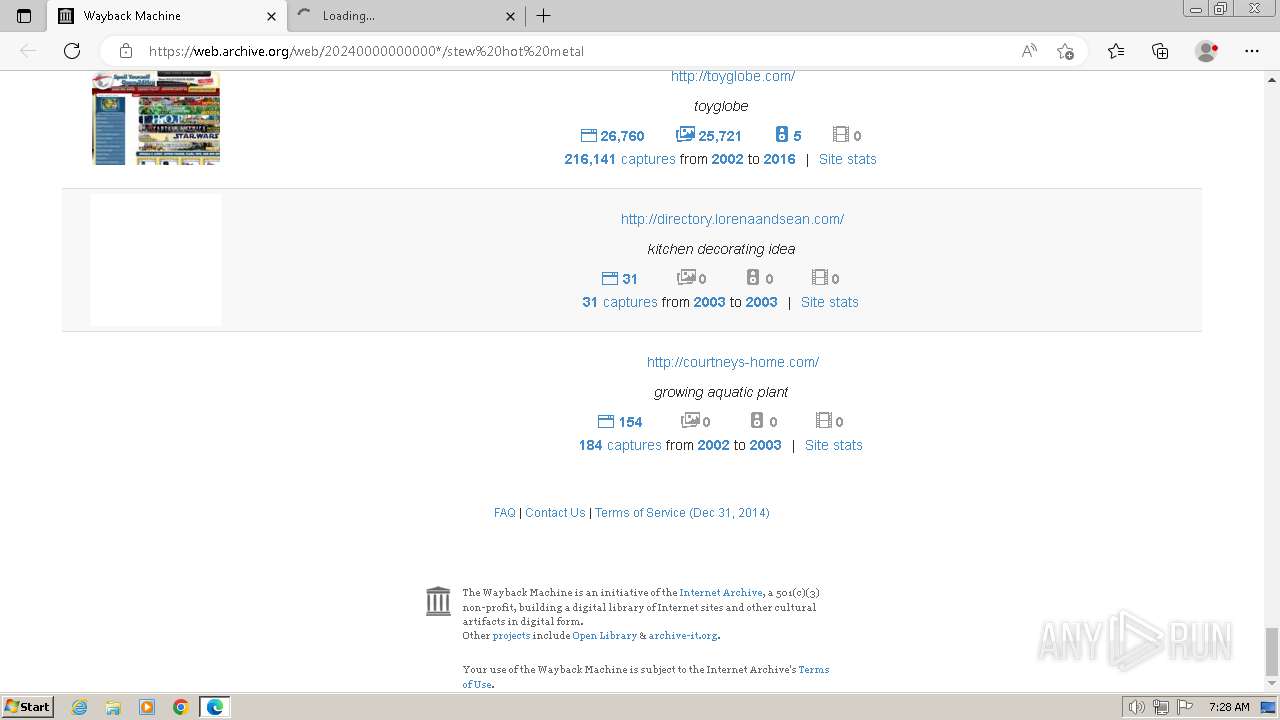
Task: Open the Collections icon
Action: tap(1160, 51)
